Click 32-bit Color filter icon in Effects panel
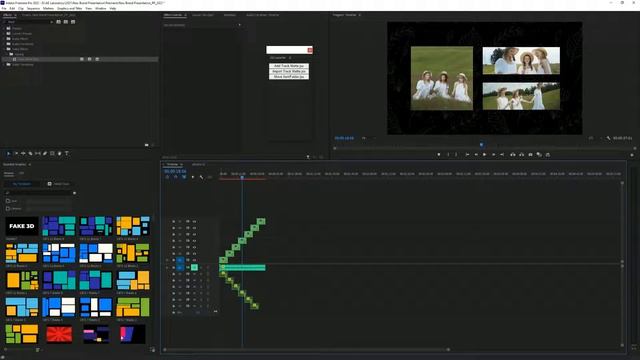 66,22
